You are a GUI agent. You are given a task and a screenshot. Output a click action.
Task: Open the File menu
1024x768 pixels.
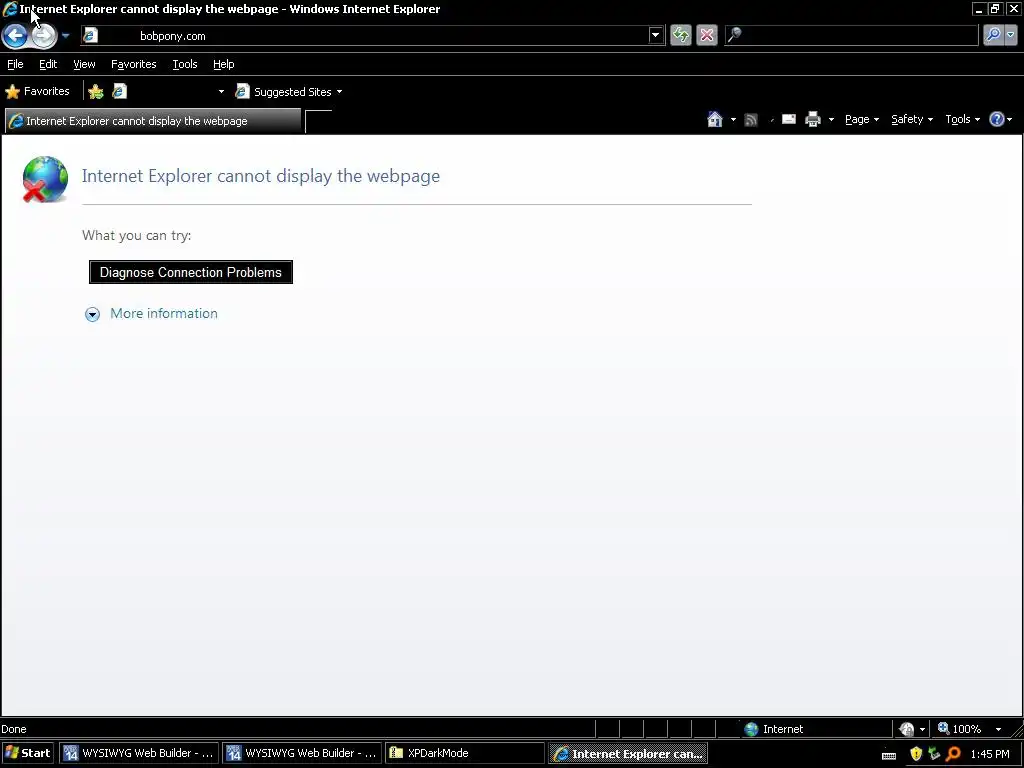(x=15, y=64)
